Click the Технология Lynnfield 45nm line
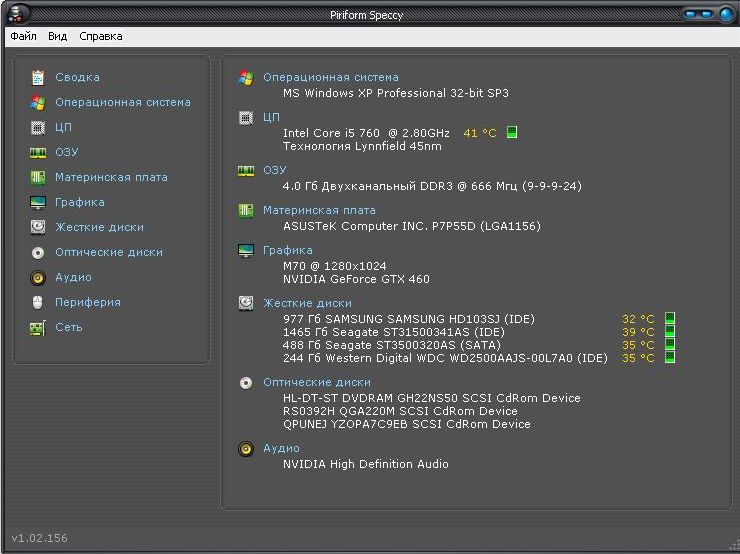740x554 pixels. (x=362, y=146)
